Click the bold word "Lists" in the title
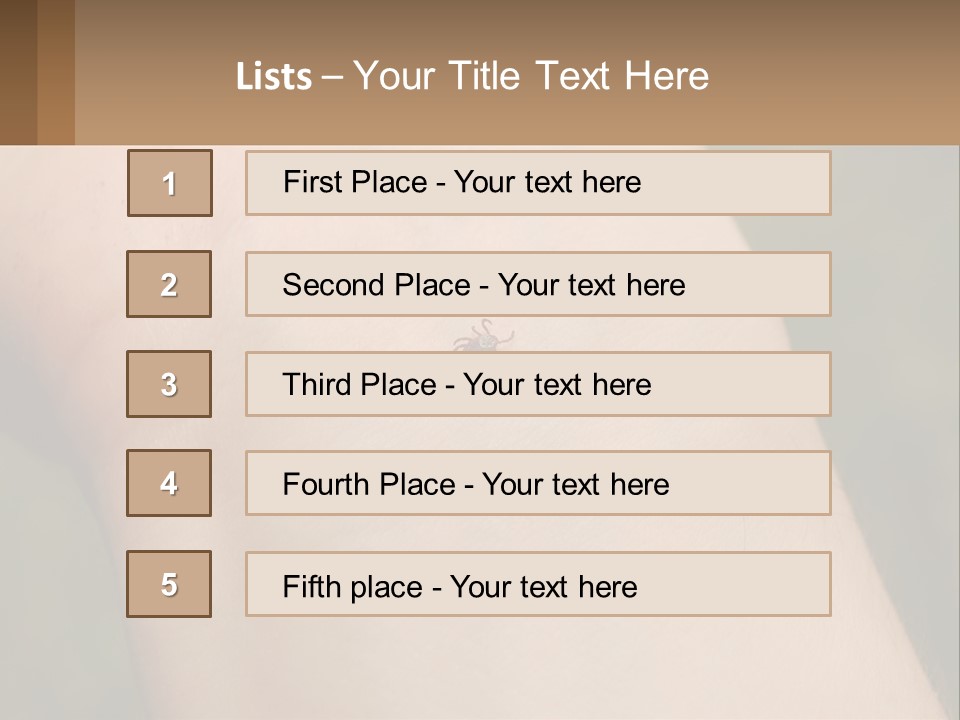This screenshot has width=960, height=720. [x=274, y=77]
